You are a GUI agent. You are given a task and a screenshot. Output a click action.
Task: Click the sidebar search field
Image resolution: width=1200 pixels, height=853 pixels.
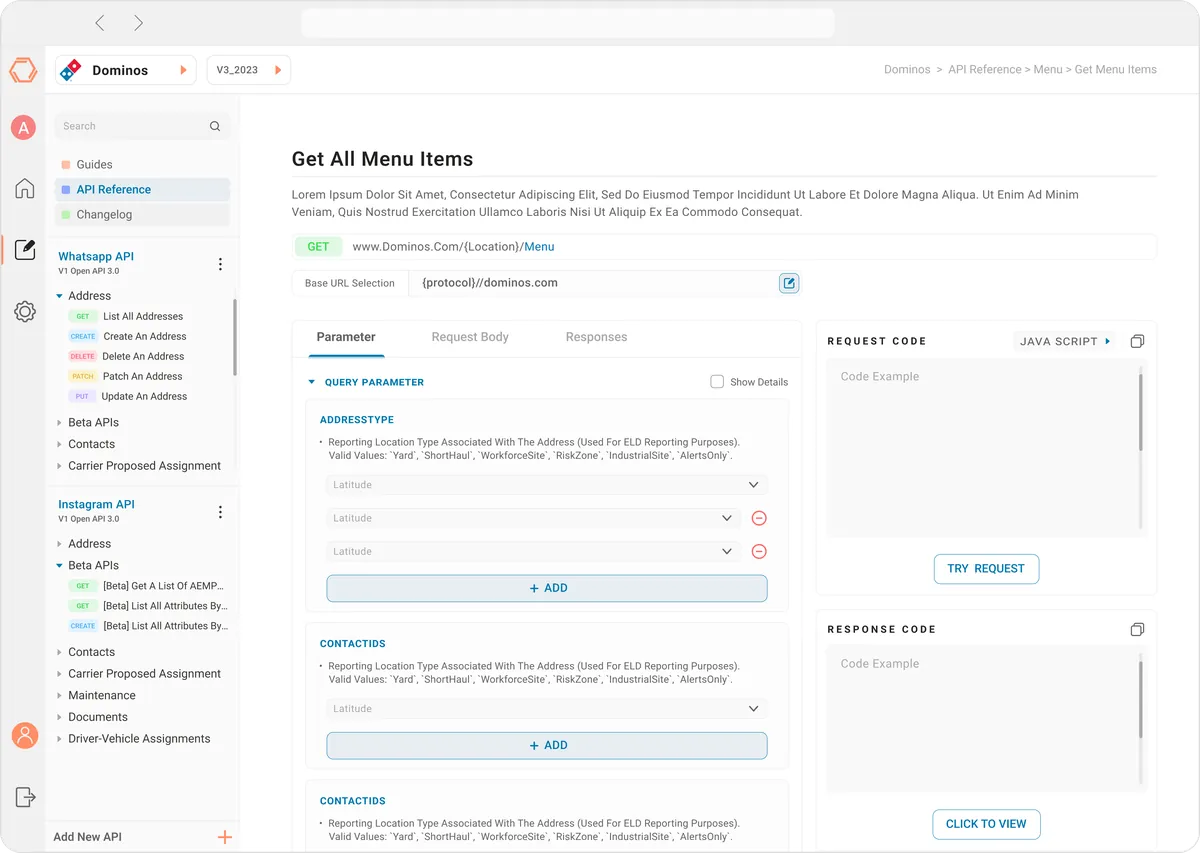tap(142, 126)
